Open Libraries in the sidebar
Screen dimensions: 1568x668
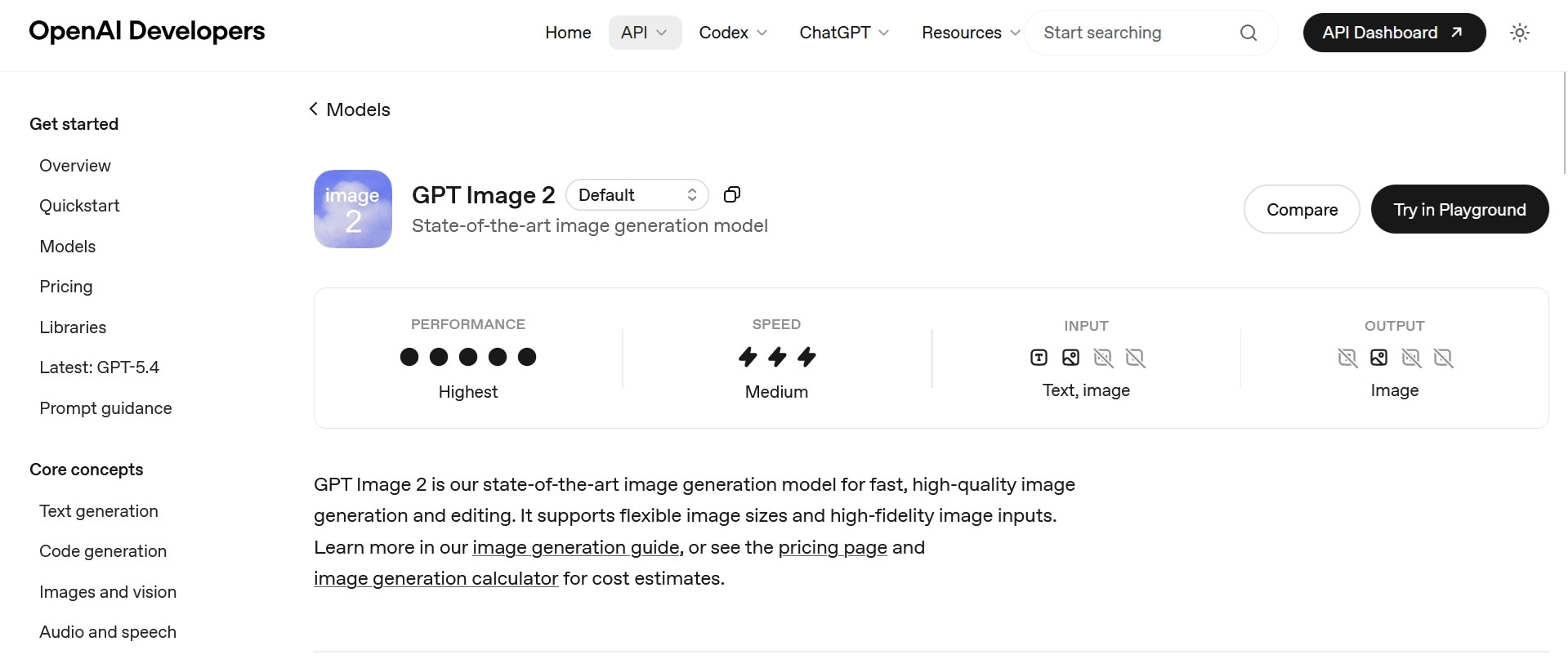coord(73,327)
